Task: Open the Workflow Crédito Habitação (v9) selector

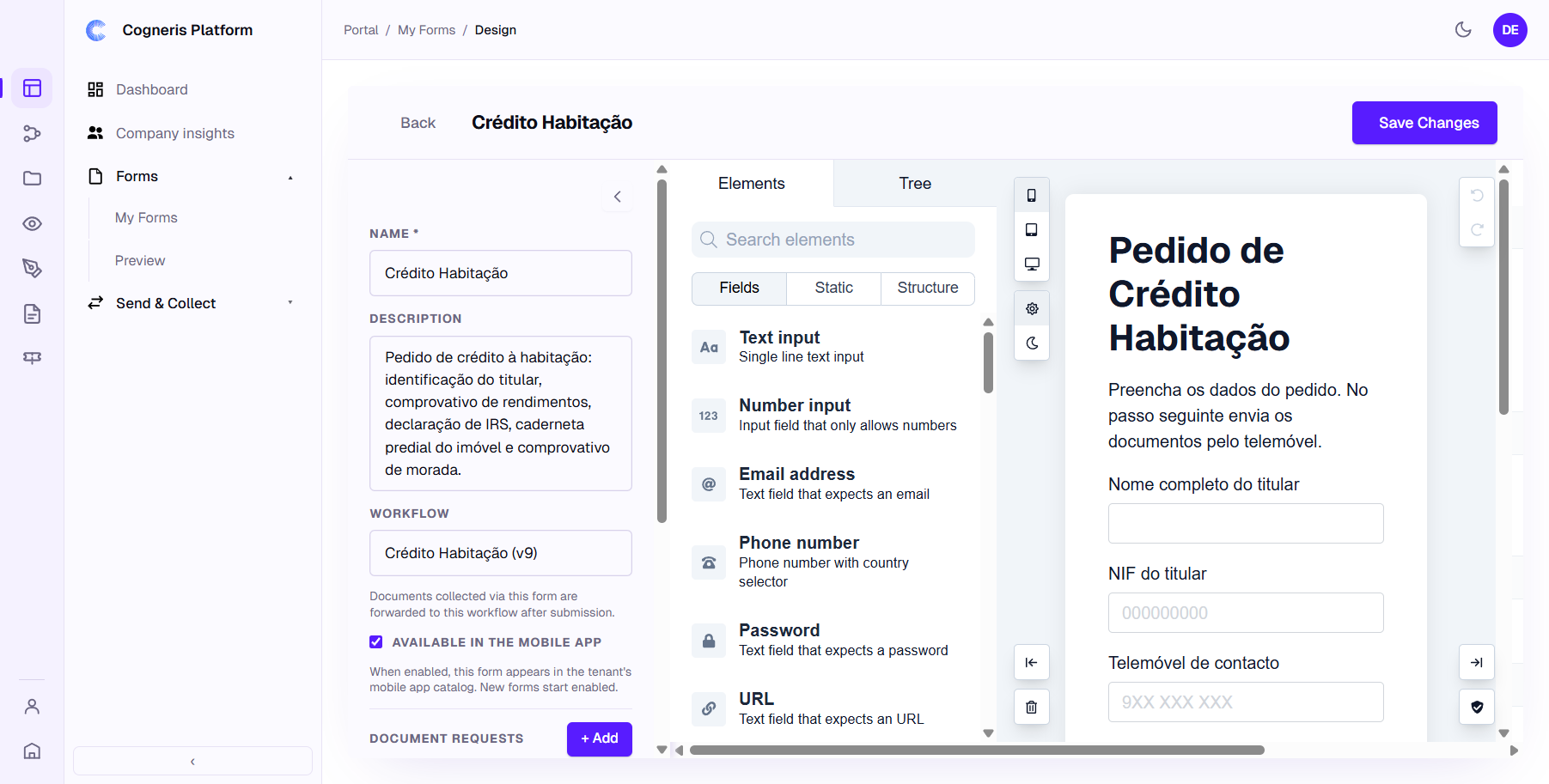Action: 501,553
